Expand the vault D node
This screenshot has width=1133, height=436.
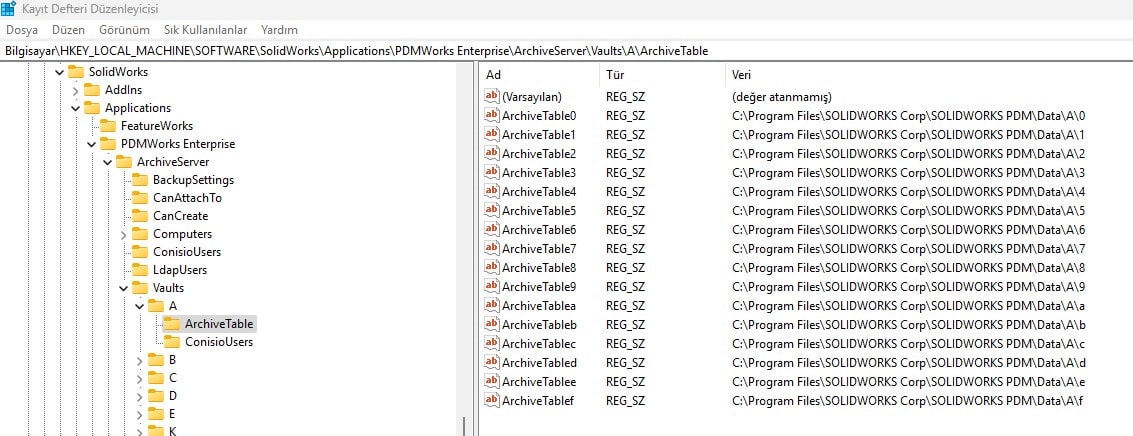point(139,396)
